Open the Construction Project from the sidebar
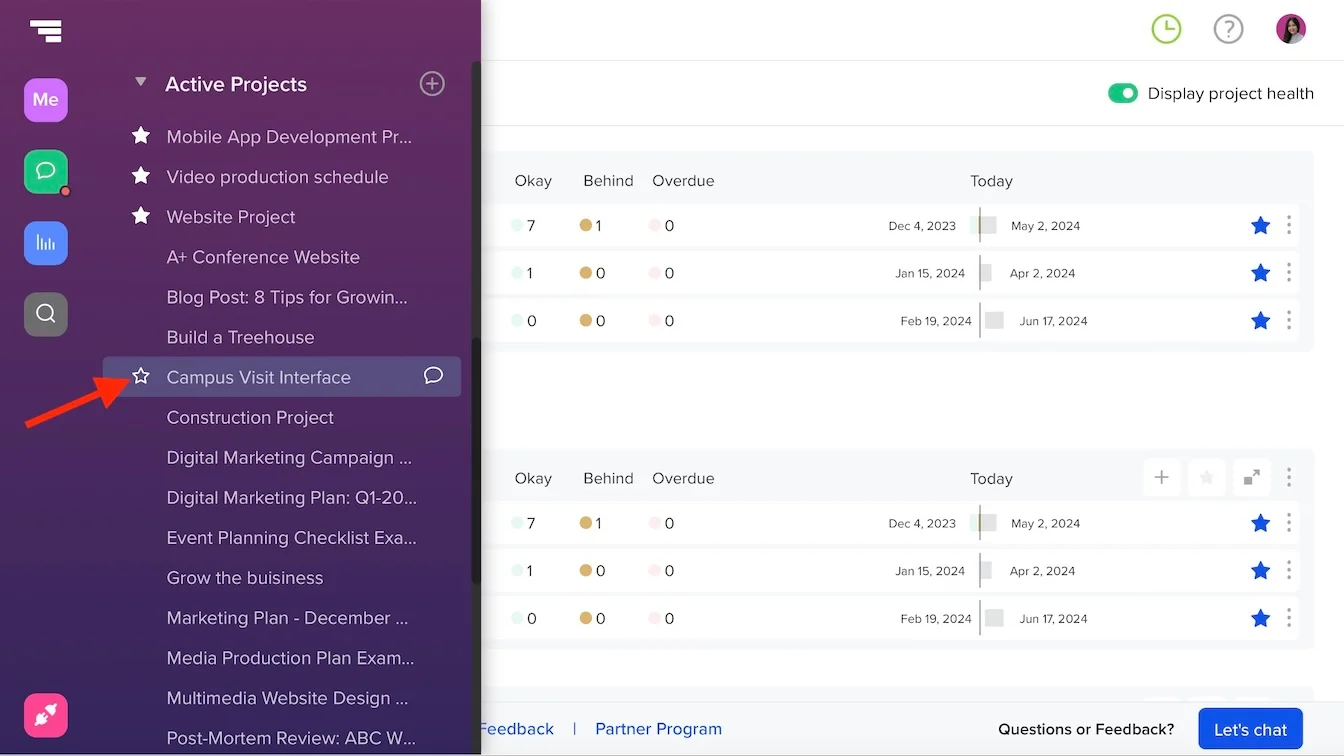Screen dimensions: 1344x756 coord(250,417)
